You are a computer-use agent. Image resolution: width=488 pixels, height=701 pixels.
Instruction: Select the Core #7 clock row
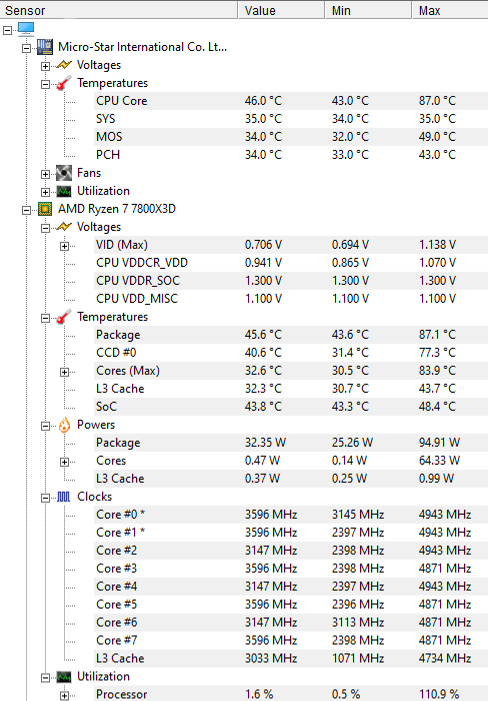click(291, 640)
